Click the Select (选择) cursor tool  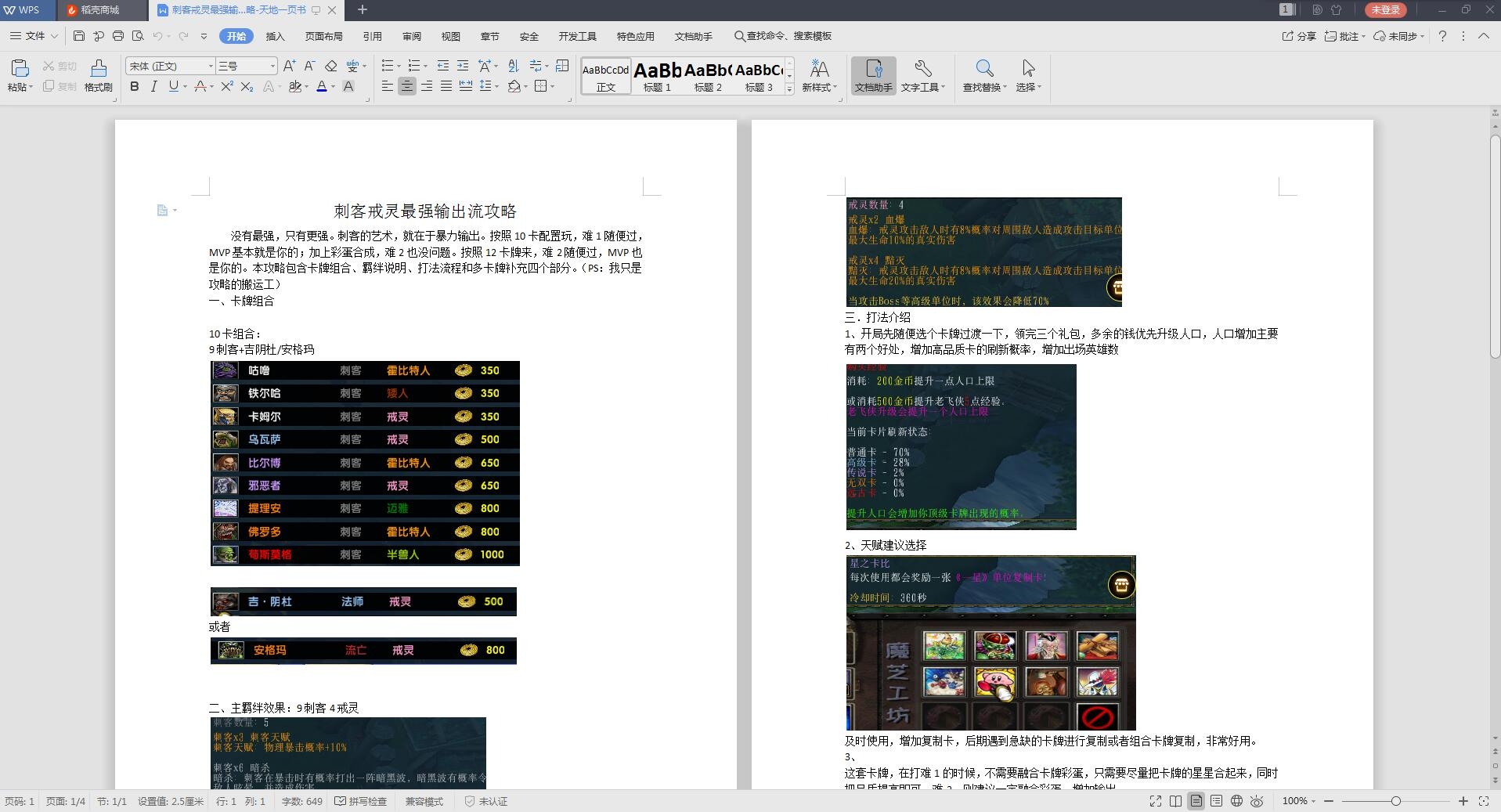(x=1028, y=76)
